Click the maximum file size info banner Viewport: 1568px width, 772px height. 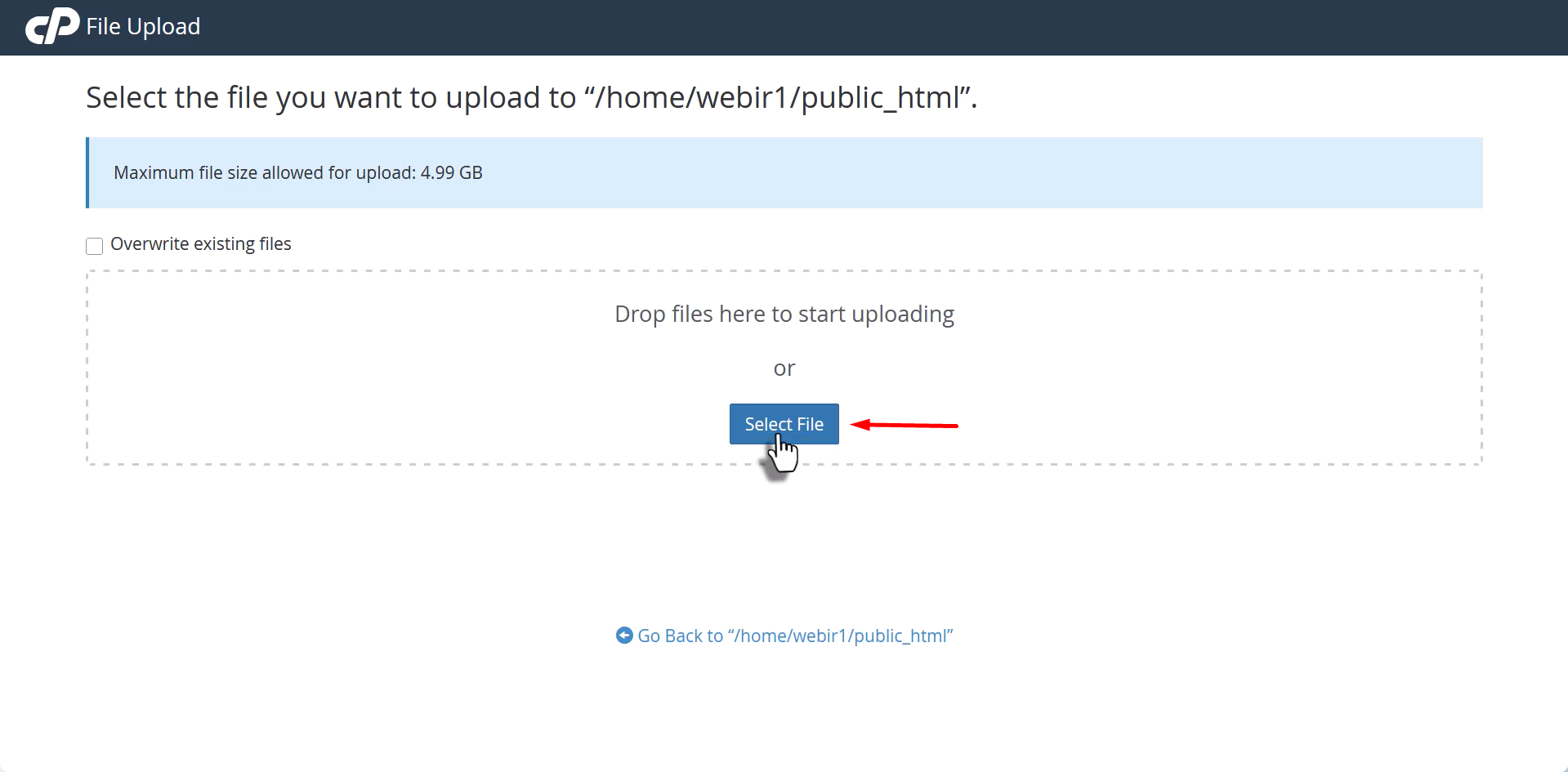coord(899,172)
